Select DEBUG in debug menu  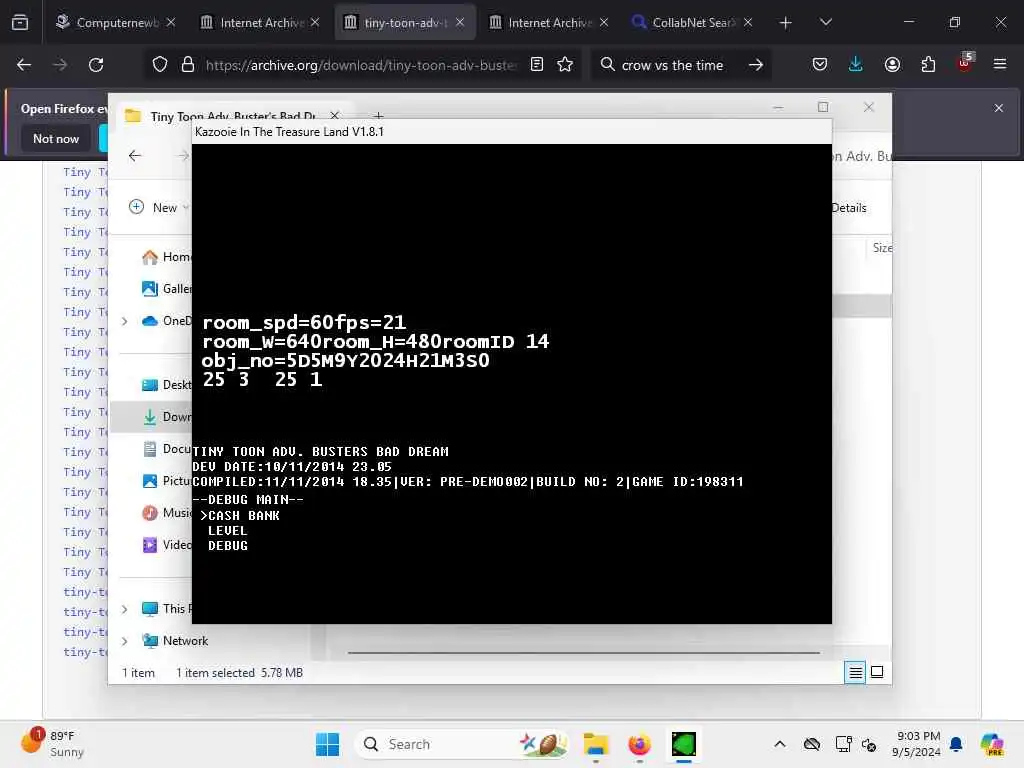click(x=227, y=545)
